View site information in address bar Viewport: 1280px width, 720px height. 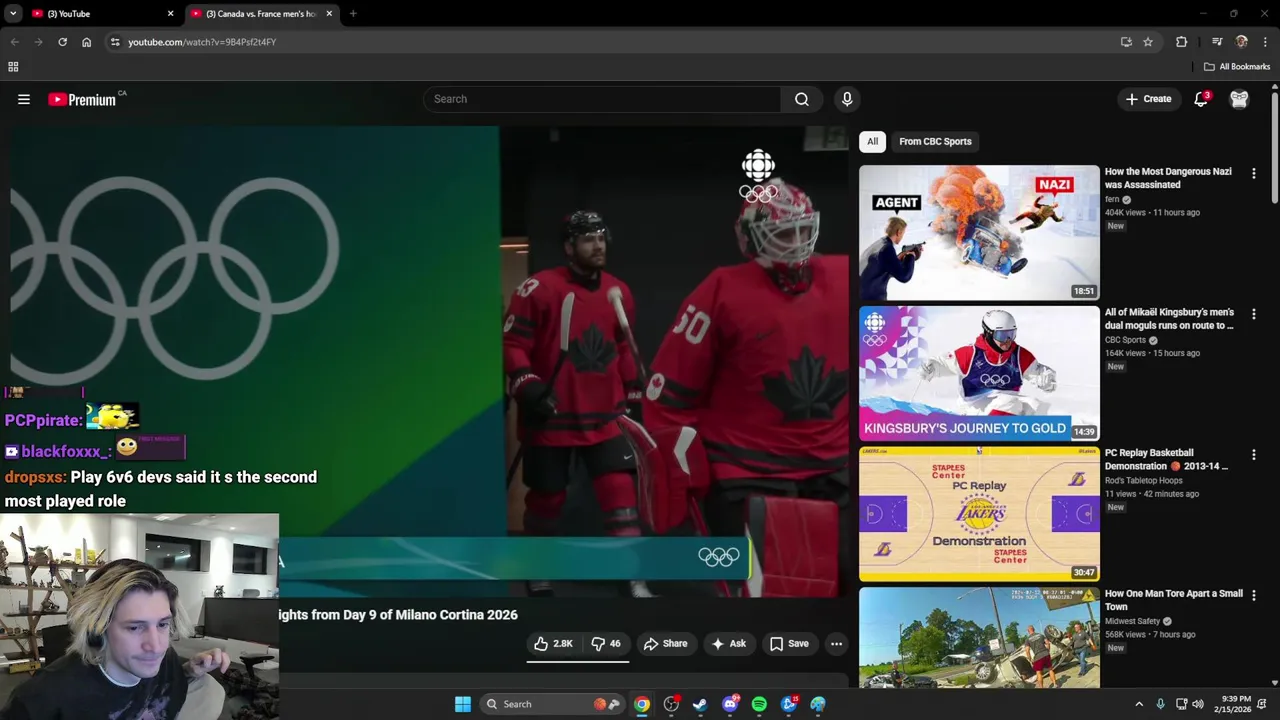click(x=115, y=42)
